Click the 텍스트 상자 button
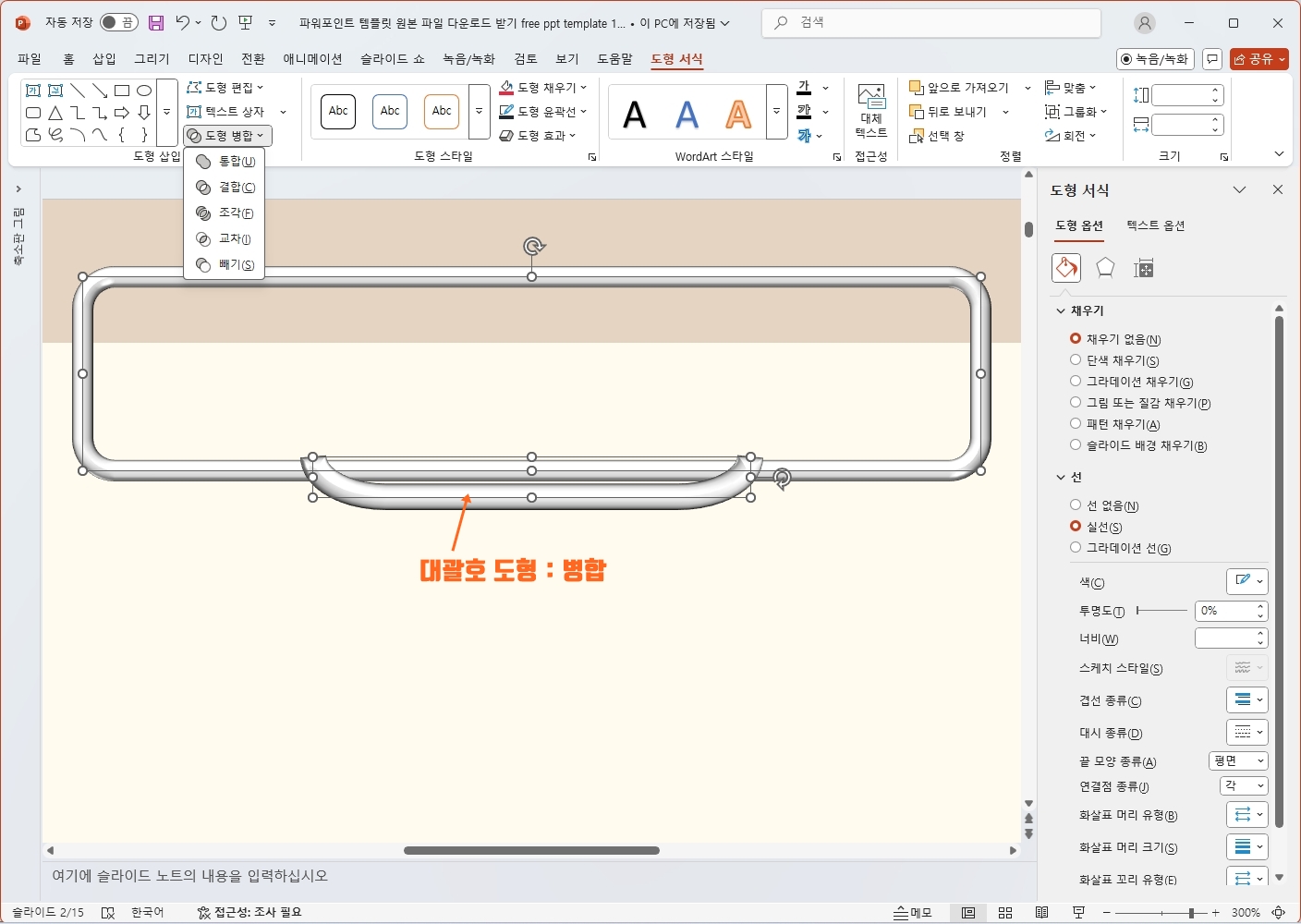Screen dimensions: 1301x924 coord(226,112)
